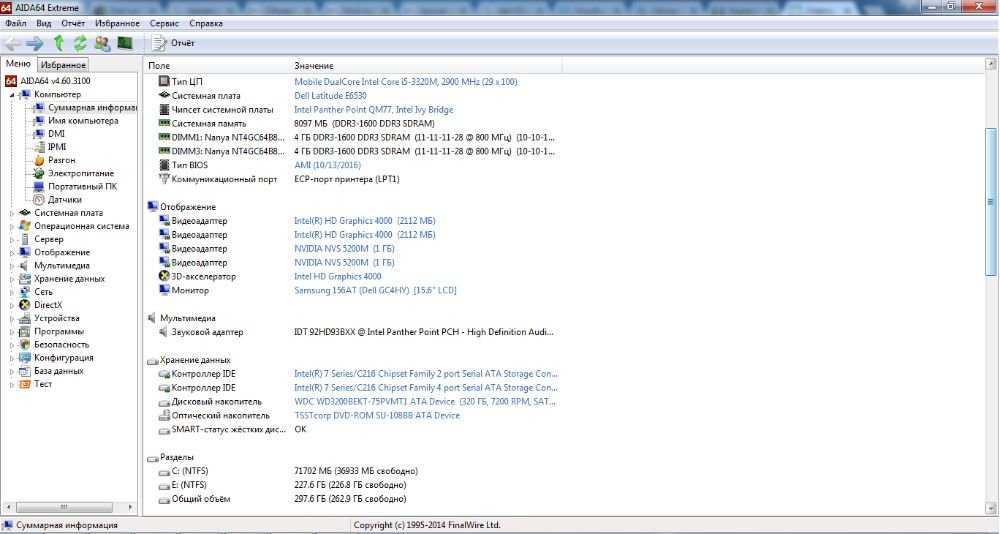Screen dimensions: 1000x534
Task: Expand the Системная плата tree node
Action: [12, 213]
